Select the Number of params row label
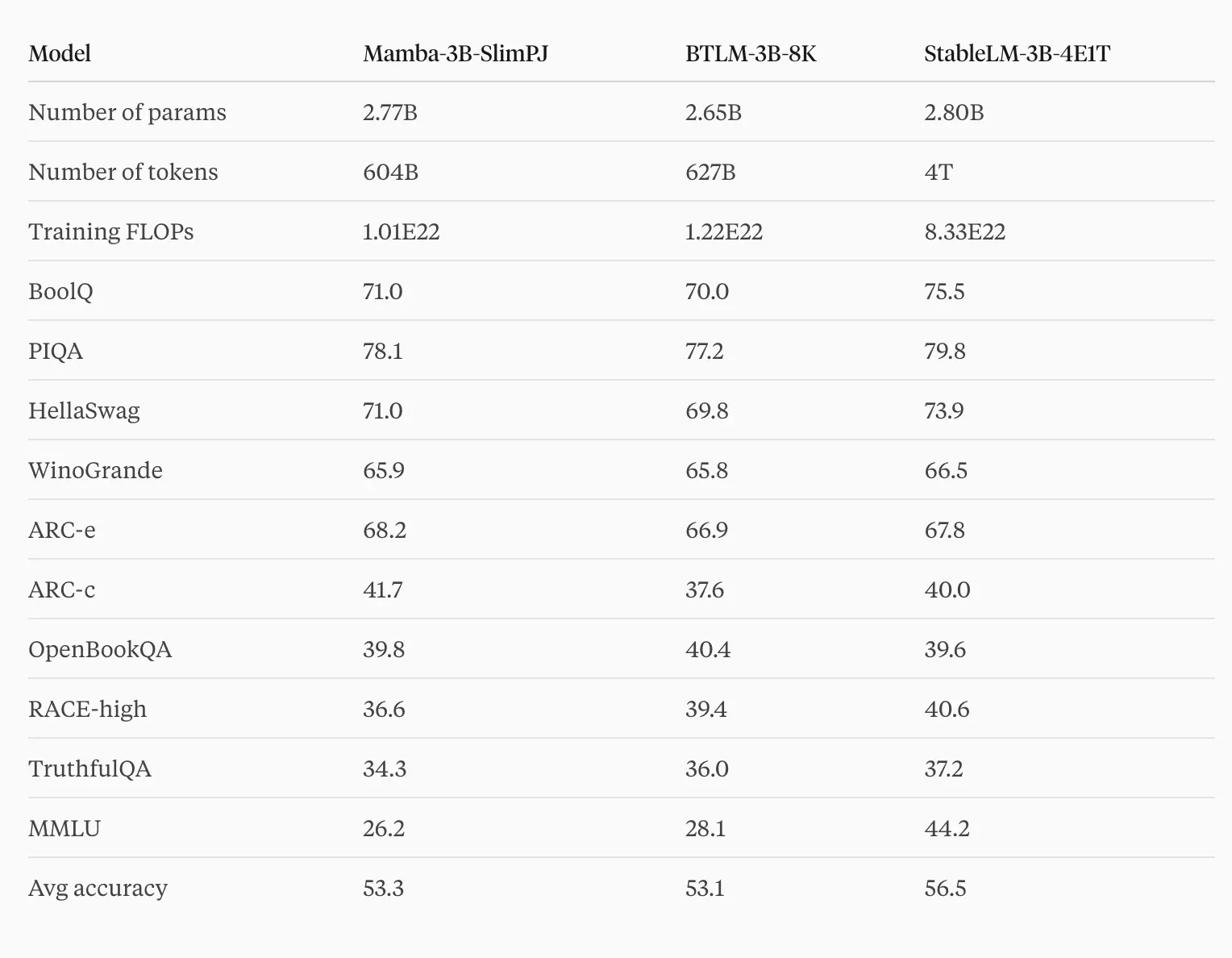 (127, 113)
